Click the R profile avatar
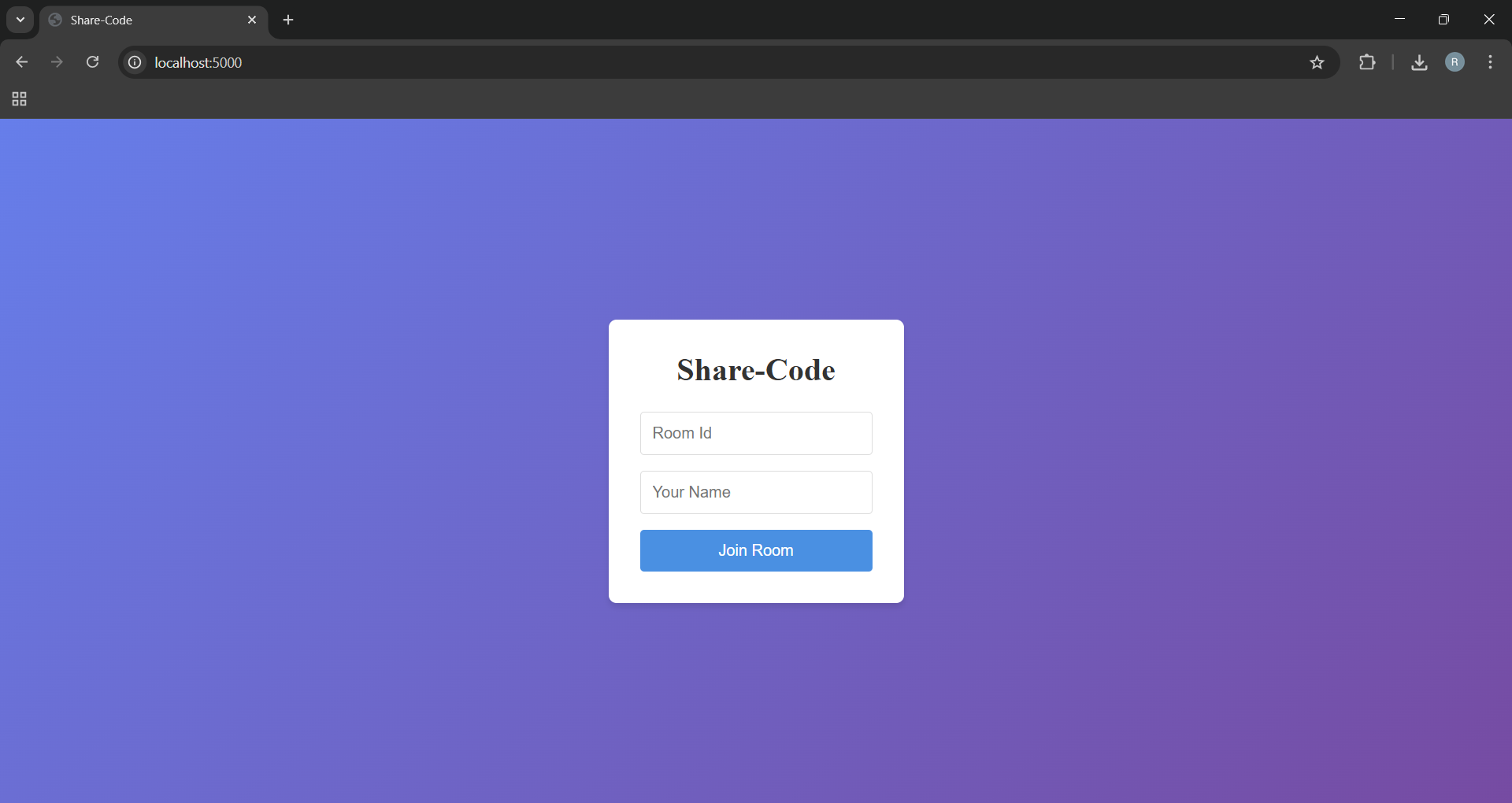 [1455, 62]
